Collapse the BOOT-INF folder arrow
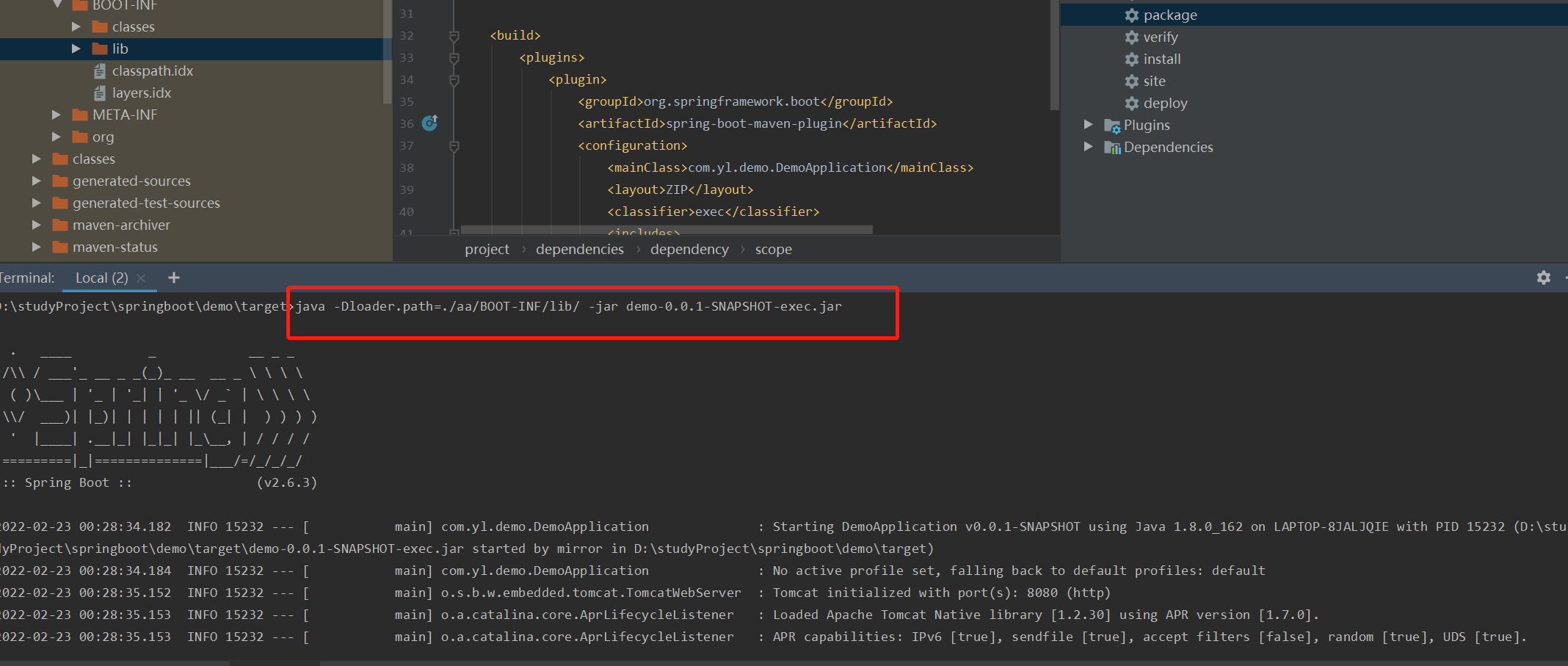1568x666 pixels. [x=57, y=4]
